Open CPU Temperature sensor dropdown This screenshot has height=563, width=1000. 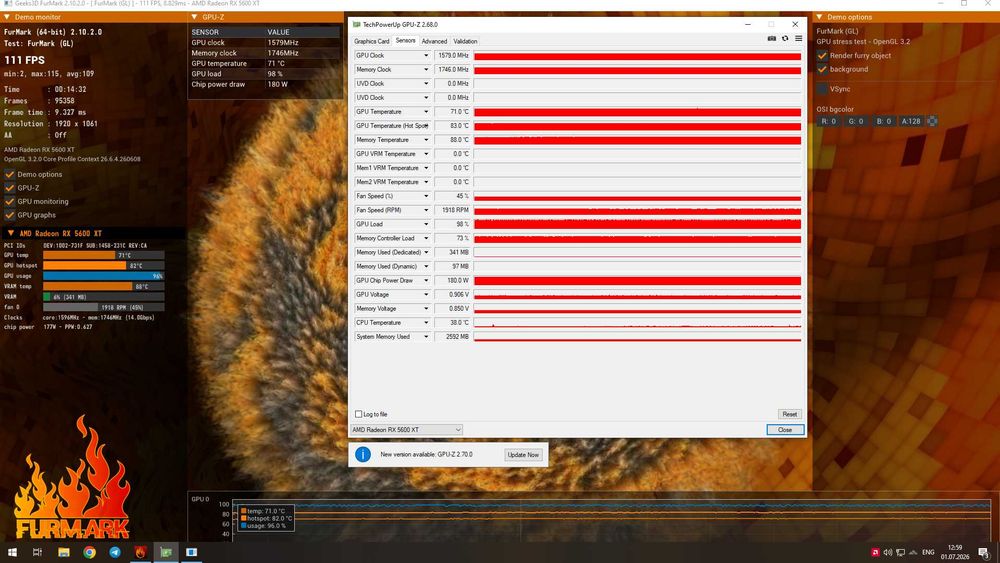pyautogui.click(x=426, y=323)
